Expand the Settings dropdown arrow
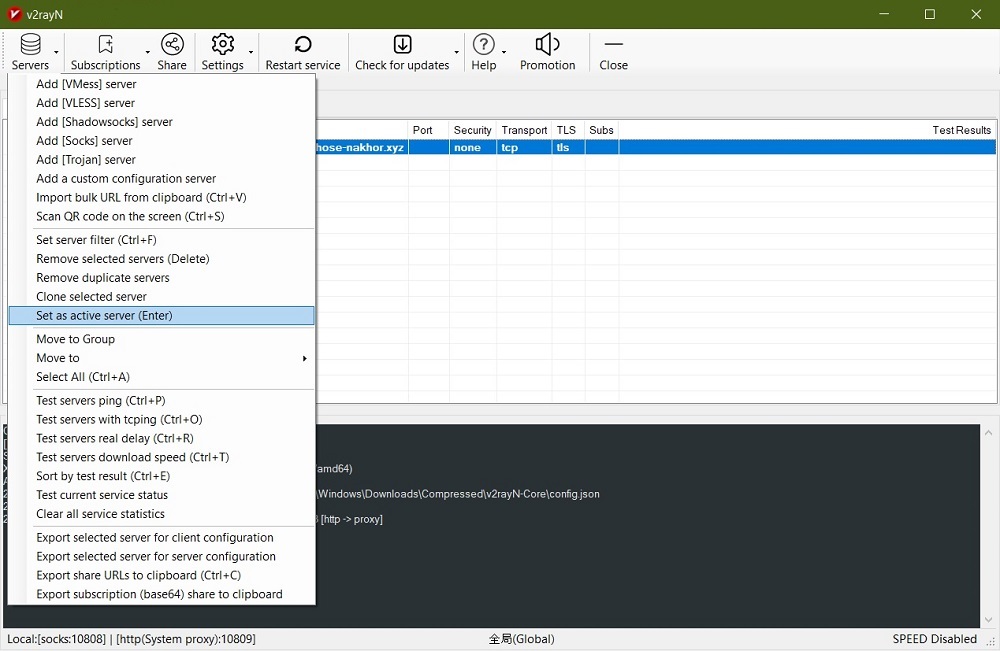The width and height of the screenshot is (1000, 651). point(251,52)
